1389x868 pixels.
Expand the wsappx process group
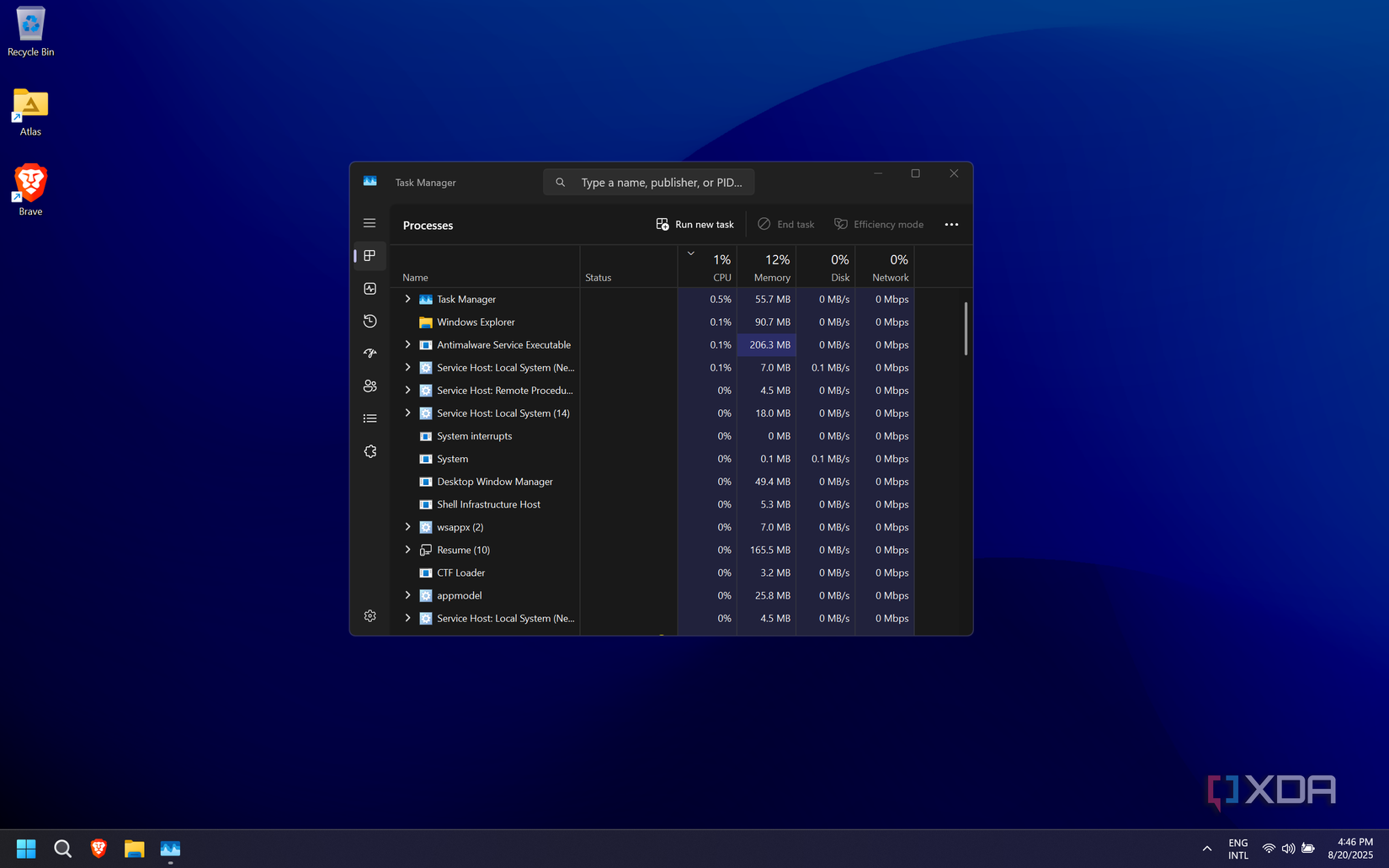click(x=407, y=526)
